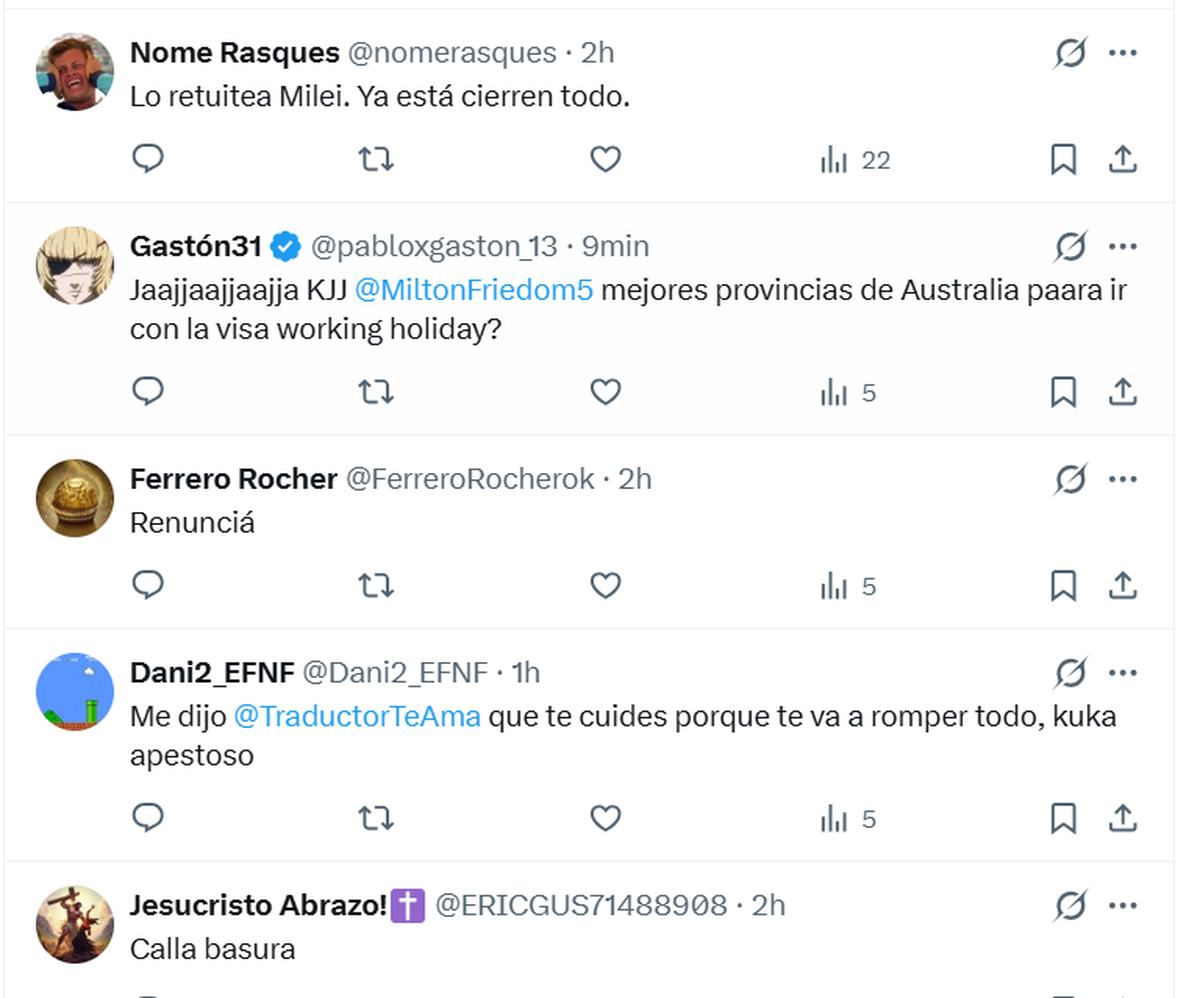Retweet Gastón31's working holiday tweet
1200x998 pixels.
376,392
